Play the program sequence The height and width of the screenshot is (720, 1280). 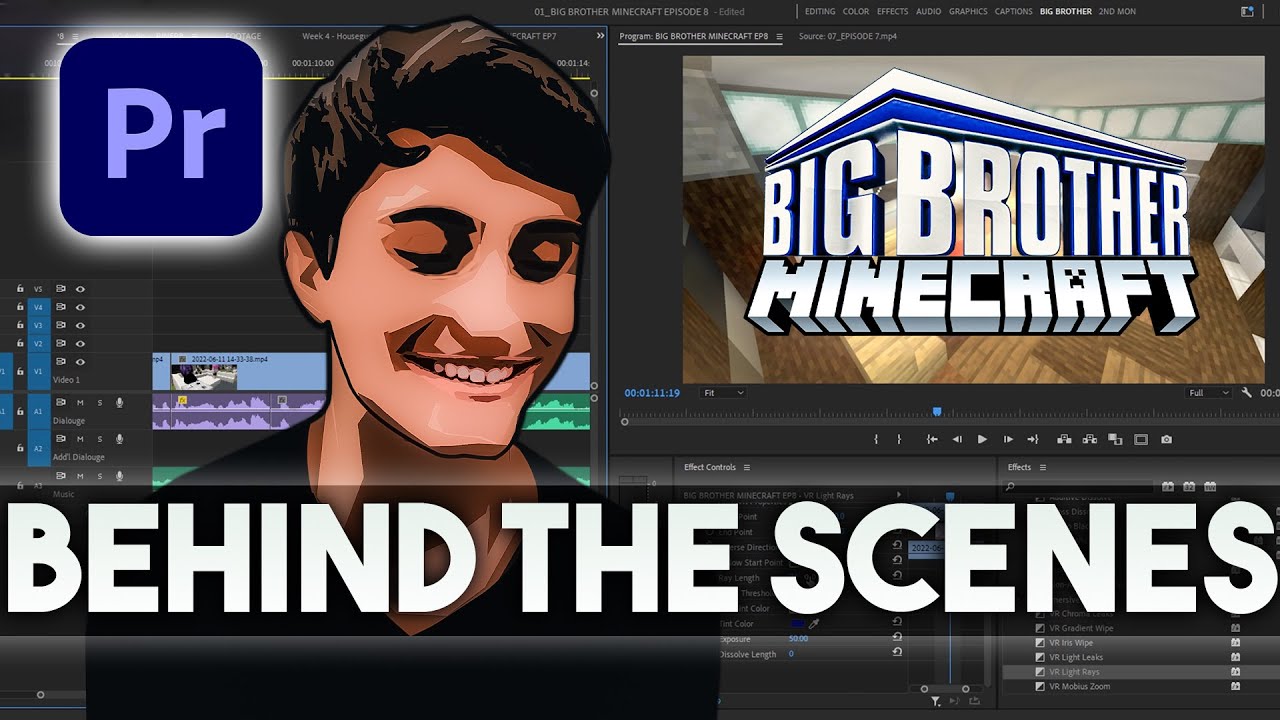[982, 439]
